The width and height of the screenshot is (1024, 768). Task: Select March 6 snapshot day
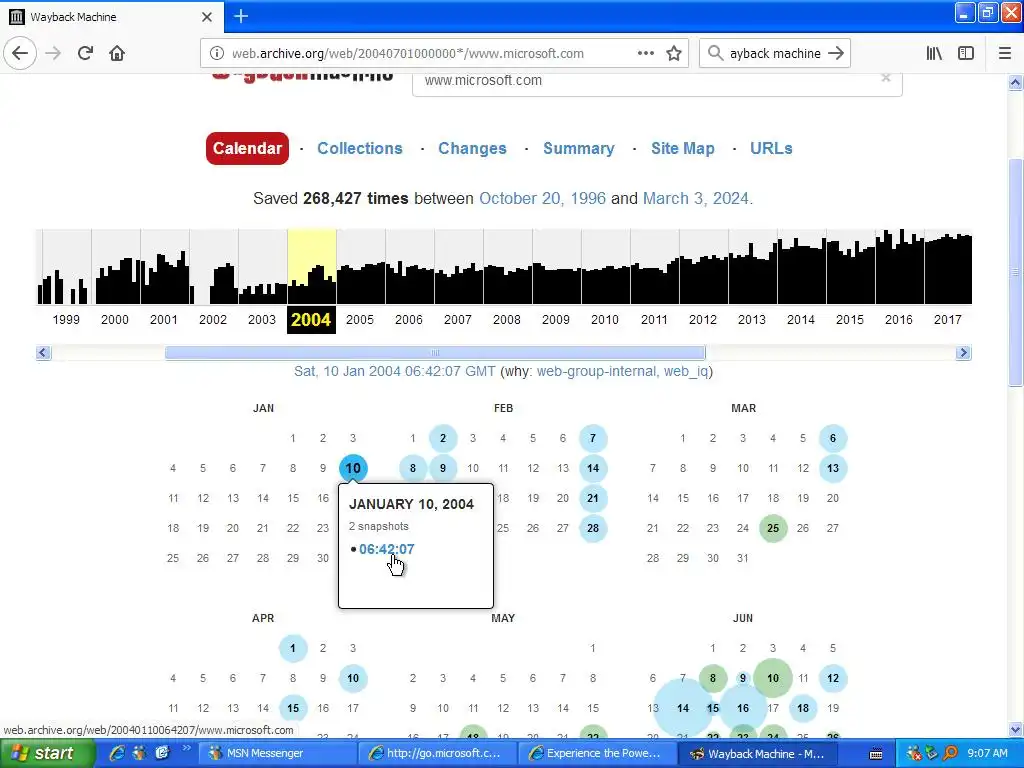tap(833, 438)
